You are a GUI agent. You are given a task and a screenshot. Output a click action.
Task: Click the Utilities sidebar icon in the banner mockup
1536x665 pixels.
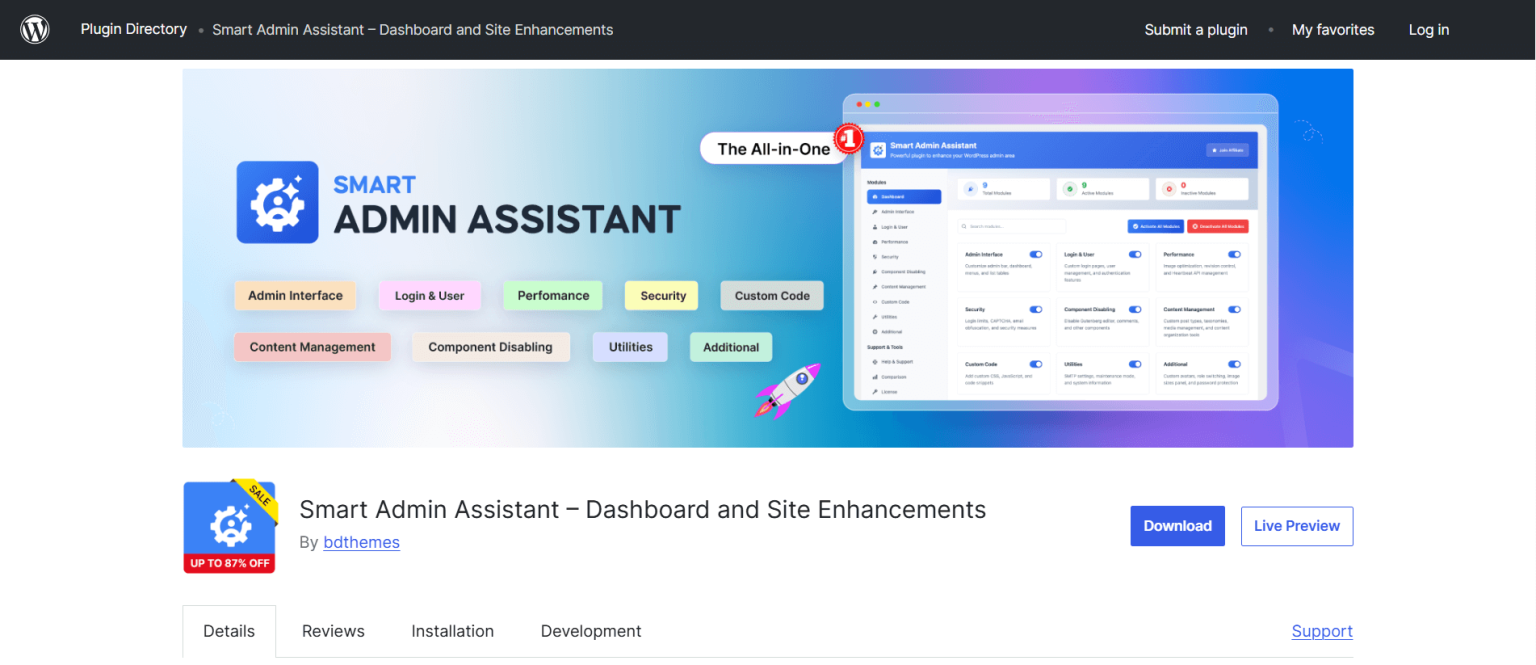(x=875, y=317)
